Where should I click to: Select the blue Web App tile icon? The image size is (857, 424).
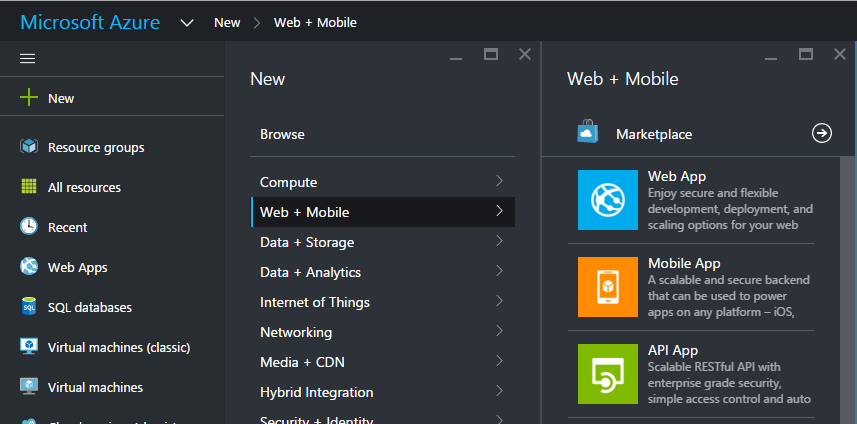coord(608,199)
